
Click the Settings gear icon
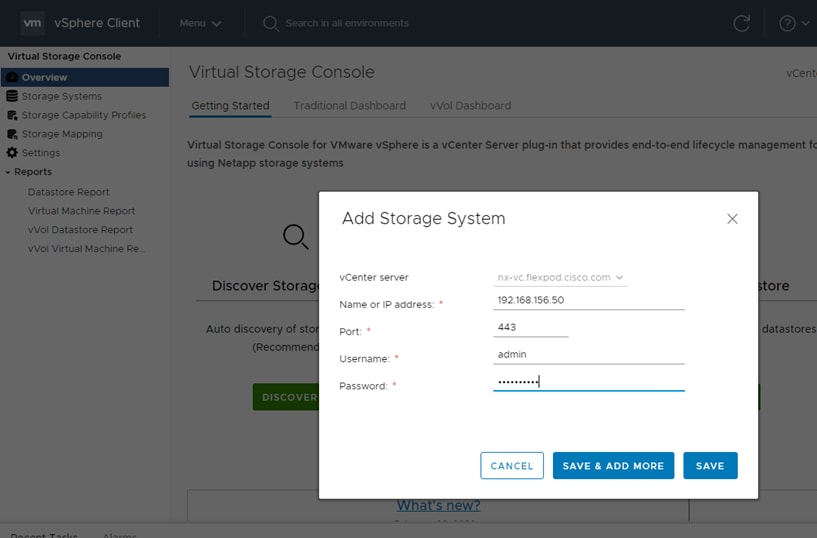click(12, 153)
